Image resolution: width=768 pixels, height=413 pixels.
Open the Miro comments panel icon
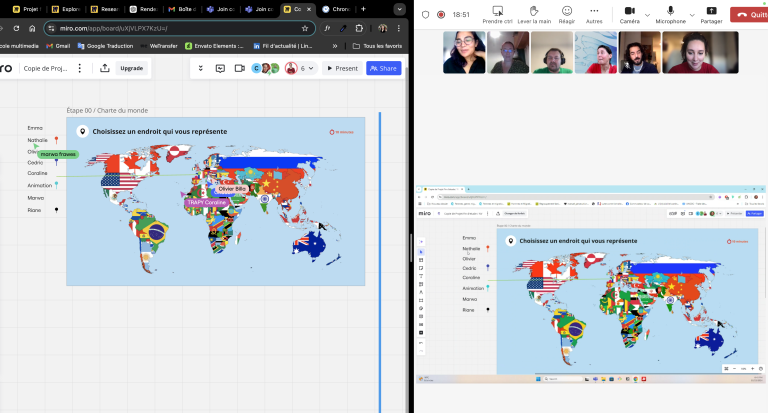pos(220,68)
